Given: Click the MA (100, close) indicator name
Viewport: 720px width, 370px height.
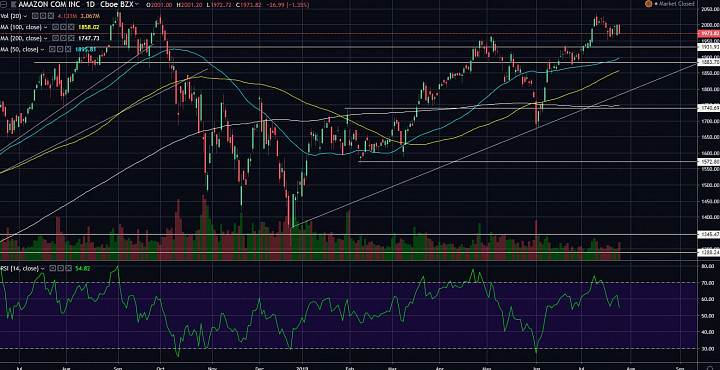Looking at the screenshot, I should pyautogui.click(x=21, y=27).
